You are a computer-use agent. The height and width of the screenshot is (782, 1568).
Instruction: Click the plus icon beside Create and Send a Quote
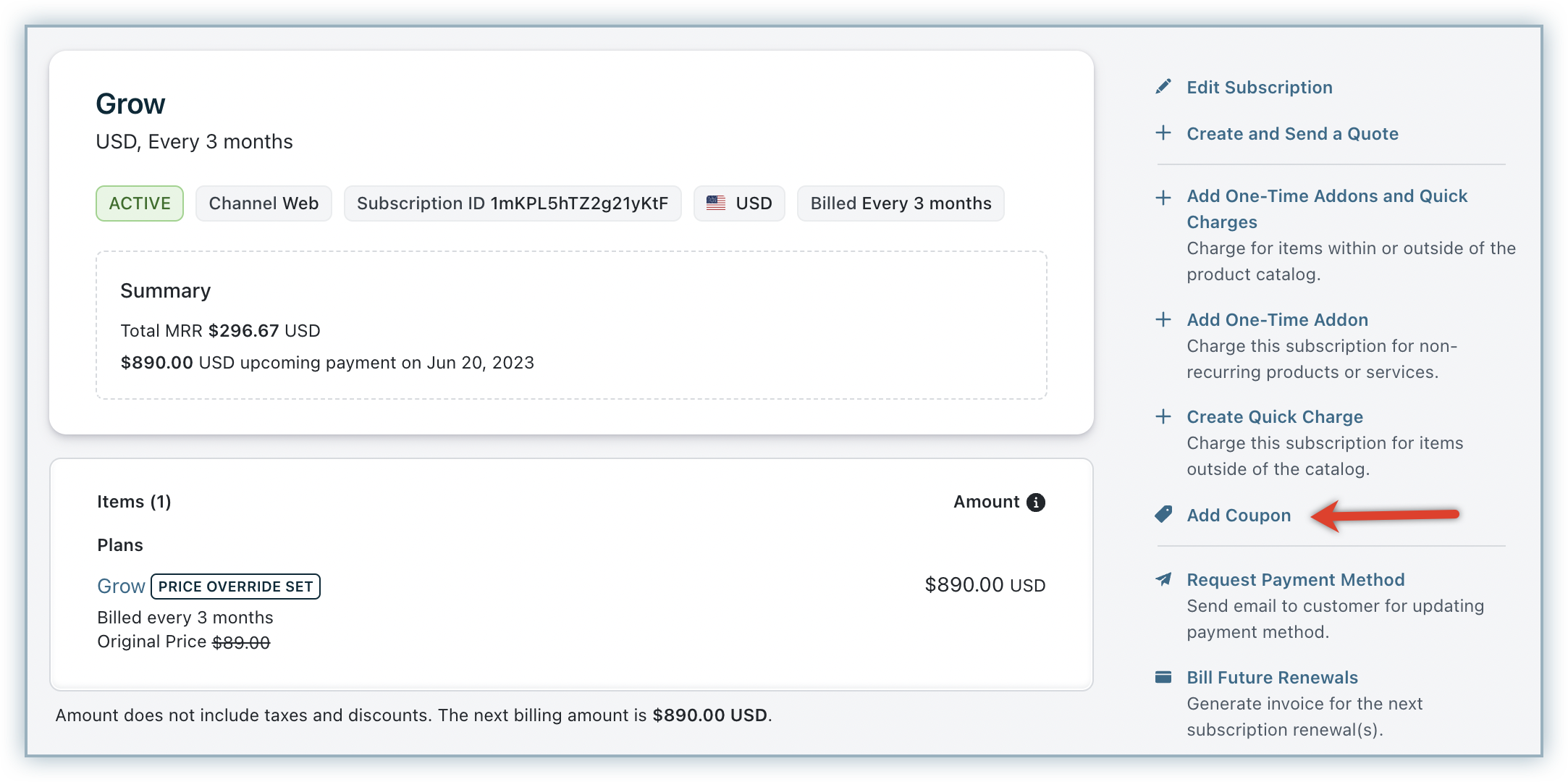1163,133
